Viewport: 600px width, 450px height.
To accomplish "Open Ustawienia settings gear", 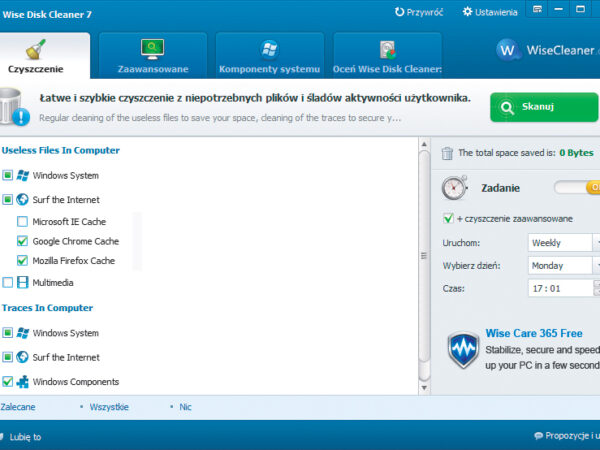I will pyautogui.click(x=467, y=12).
